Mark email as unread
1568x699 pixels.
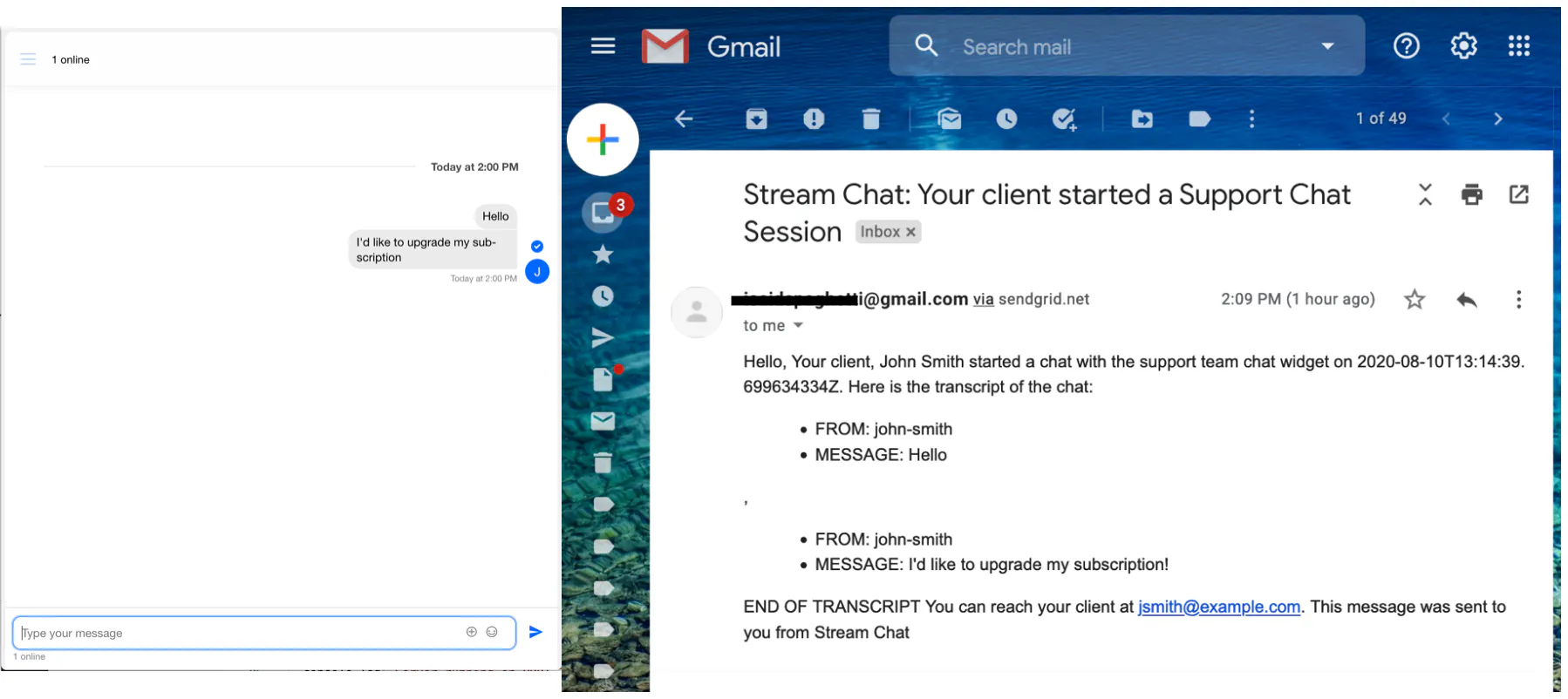(950, 119)
